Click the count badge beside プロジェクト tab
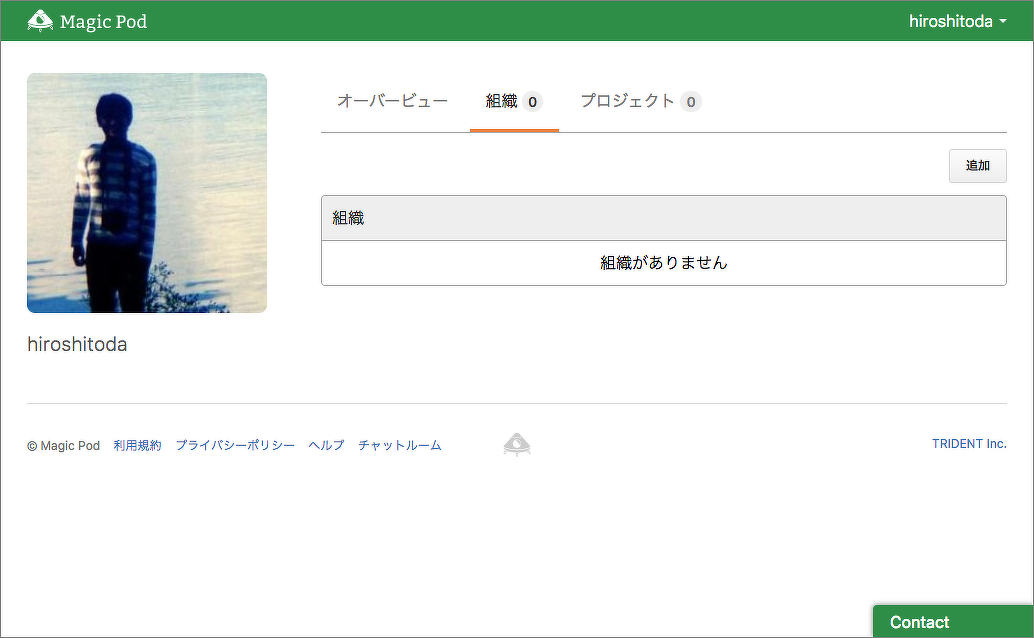This screenshot has height=638, width=1034. click(x=691, y=102)
